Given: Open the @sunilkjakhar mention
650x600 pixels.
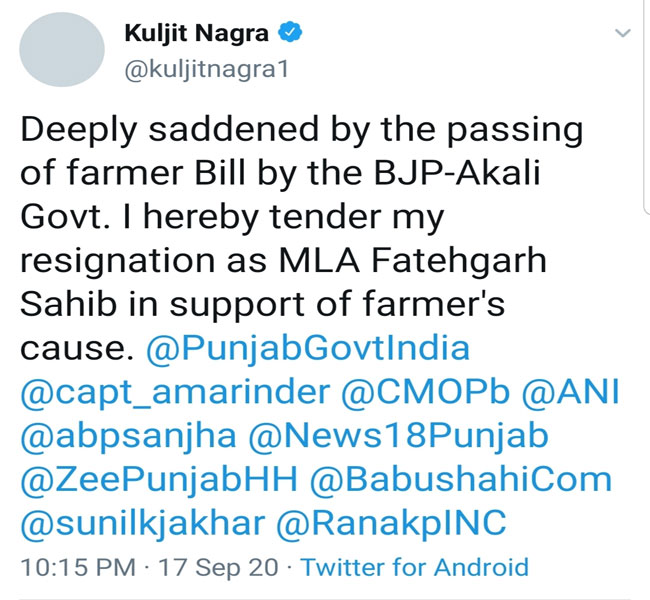Looking at the screenshot, I should click(x=143, y=524).
